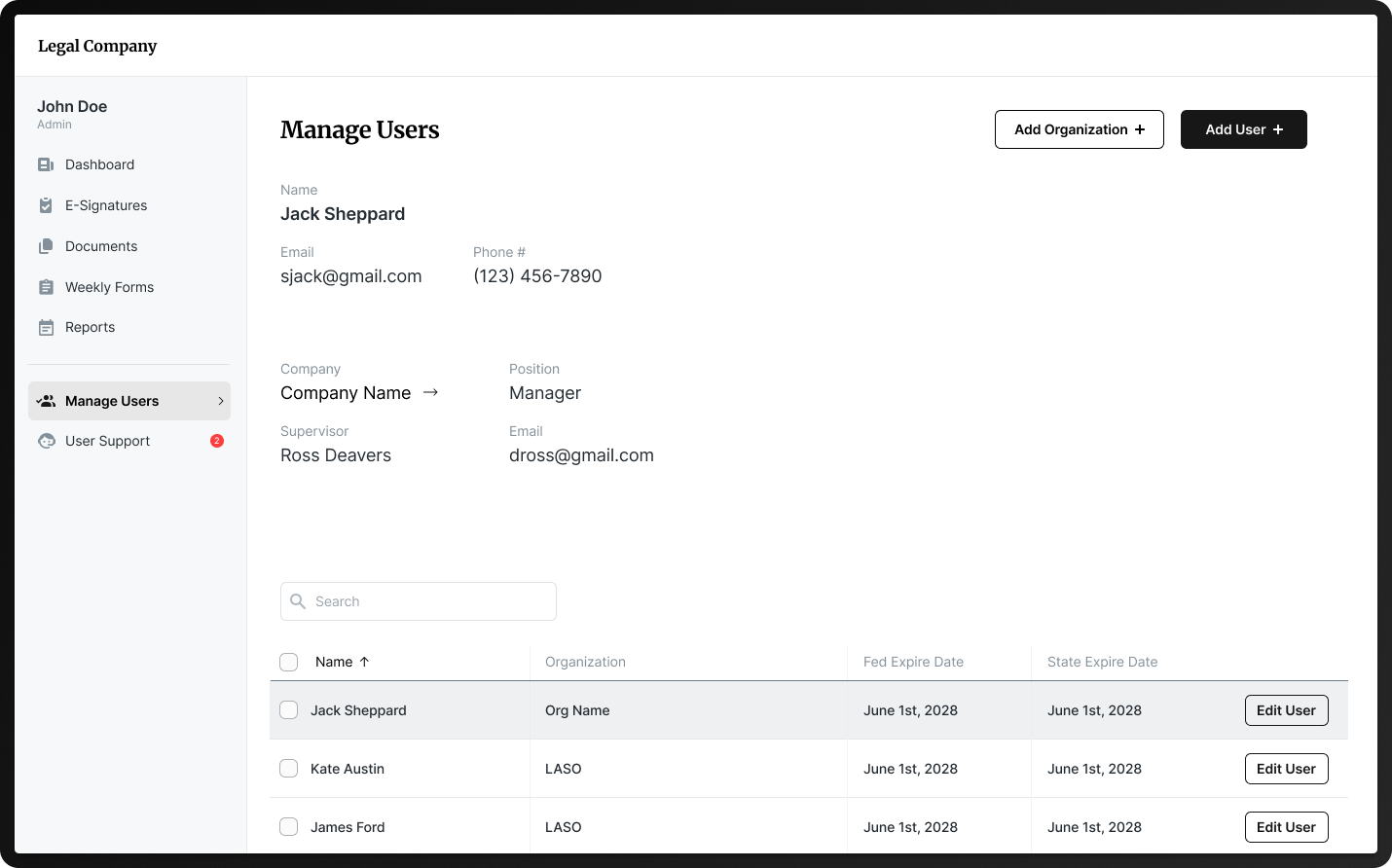Edit User for Kate Austin

click(1287, 769)
